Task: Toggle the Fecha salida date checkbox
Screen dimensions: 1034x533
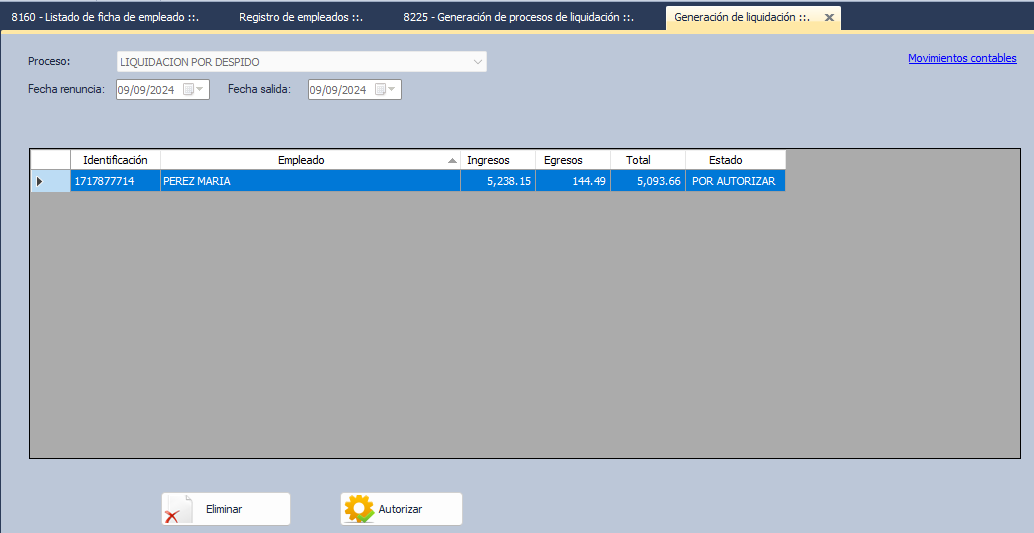Action: [380, 90]
